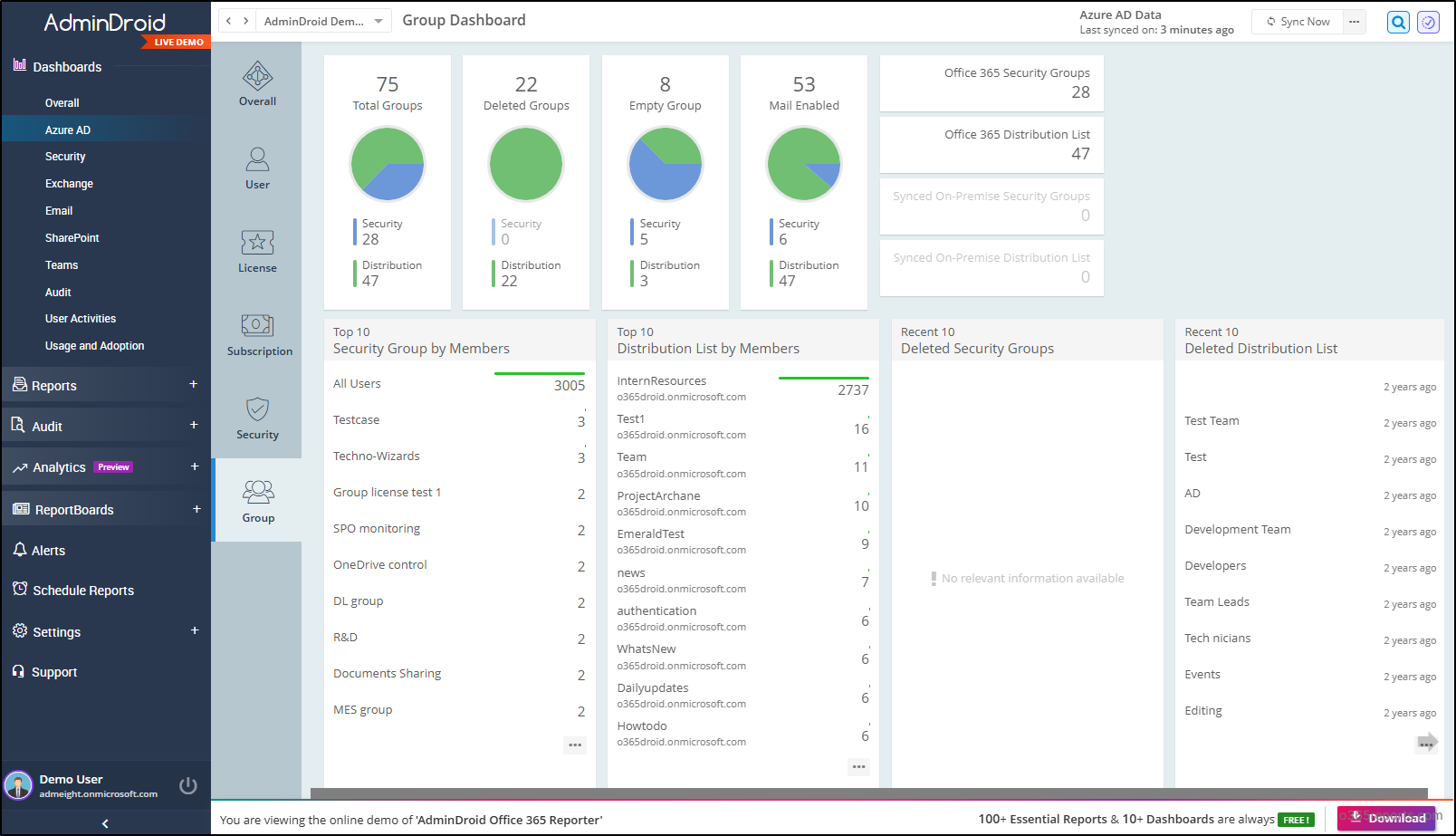Click the Sync Now button
Screen dimensions: 1456x836
(1298, 22)
